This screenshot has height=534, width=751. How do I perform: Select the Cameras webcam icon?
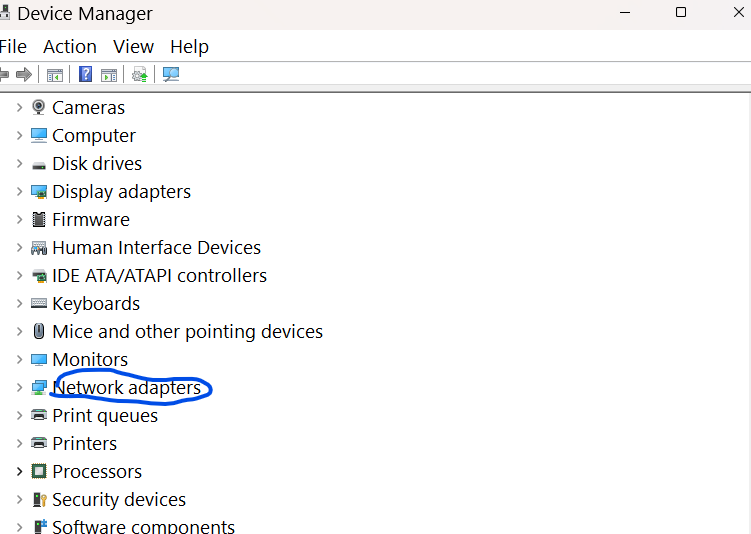(x=38, y=107)
